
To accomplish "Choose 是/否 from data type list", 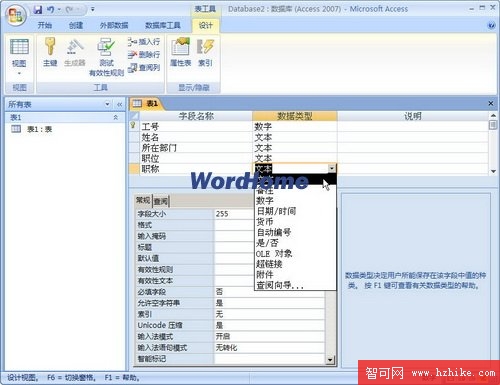I will pyautogui.click(x=295, y=243).
